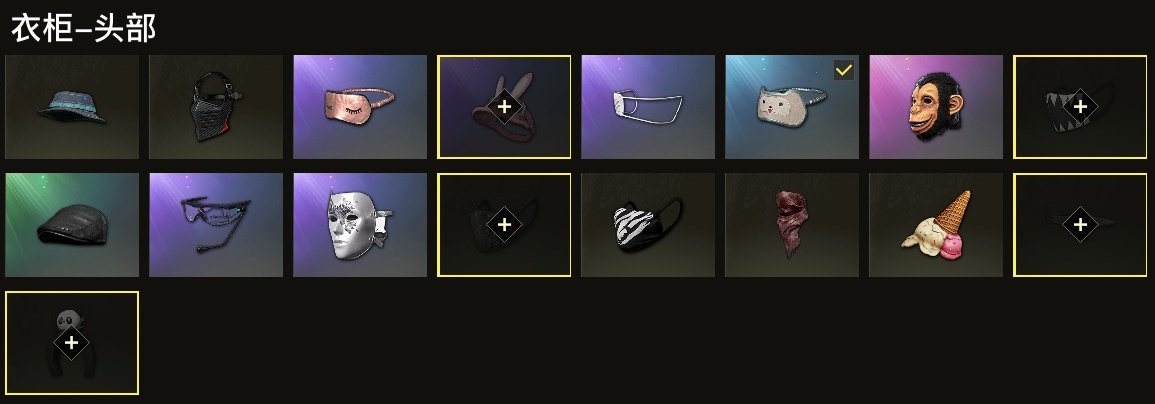Image resolution: width=1155 pixels, height=404 pixels.
Task: Select the chimpanzee head mask
Action: click(x=936, y=107)
